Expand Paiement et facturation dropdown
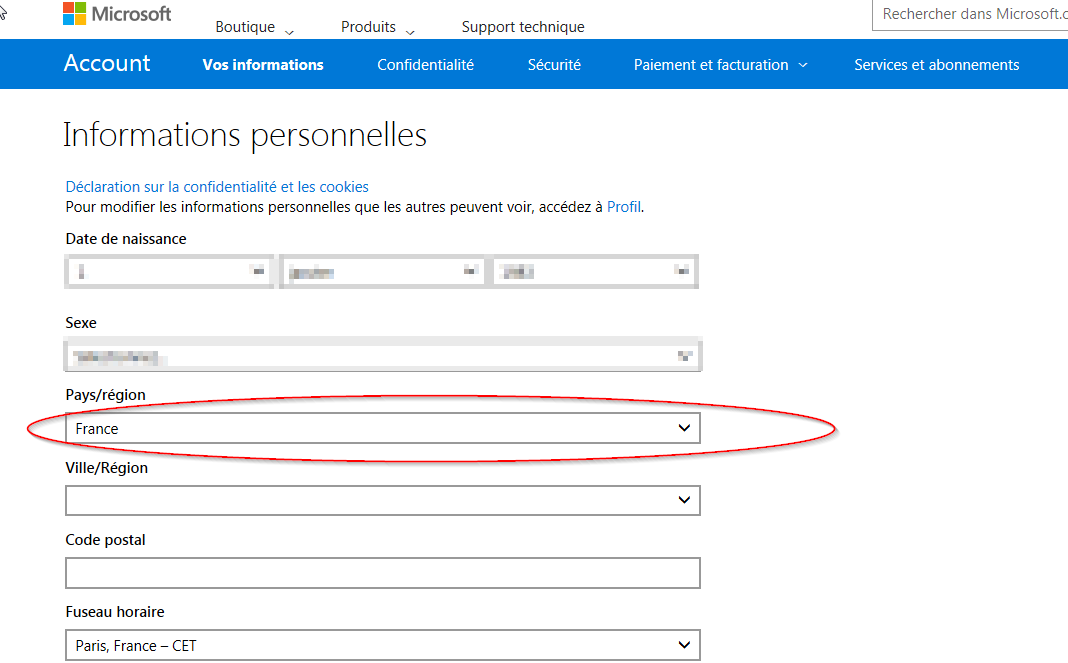The image size is (1068, 663). tap(720, 65)
